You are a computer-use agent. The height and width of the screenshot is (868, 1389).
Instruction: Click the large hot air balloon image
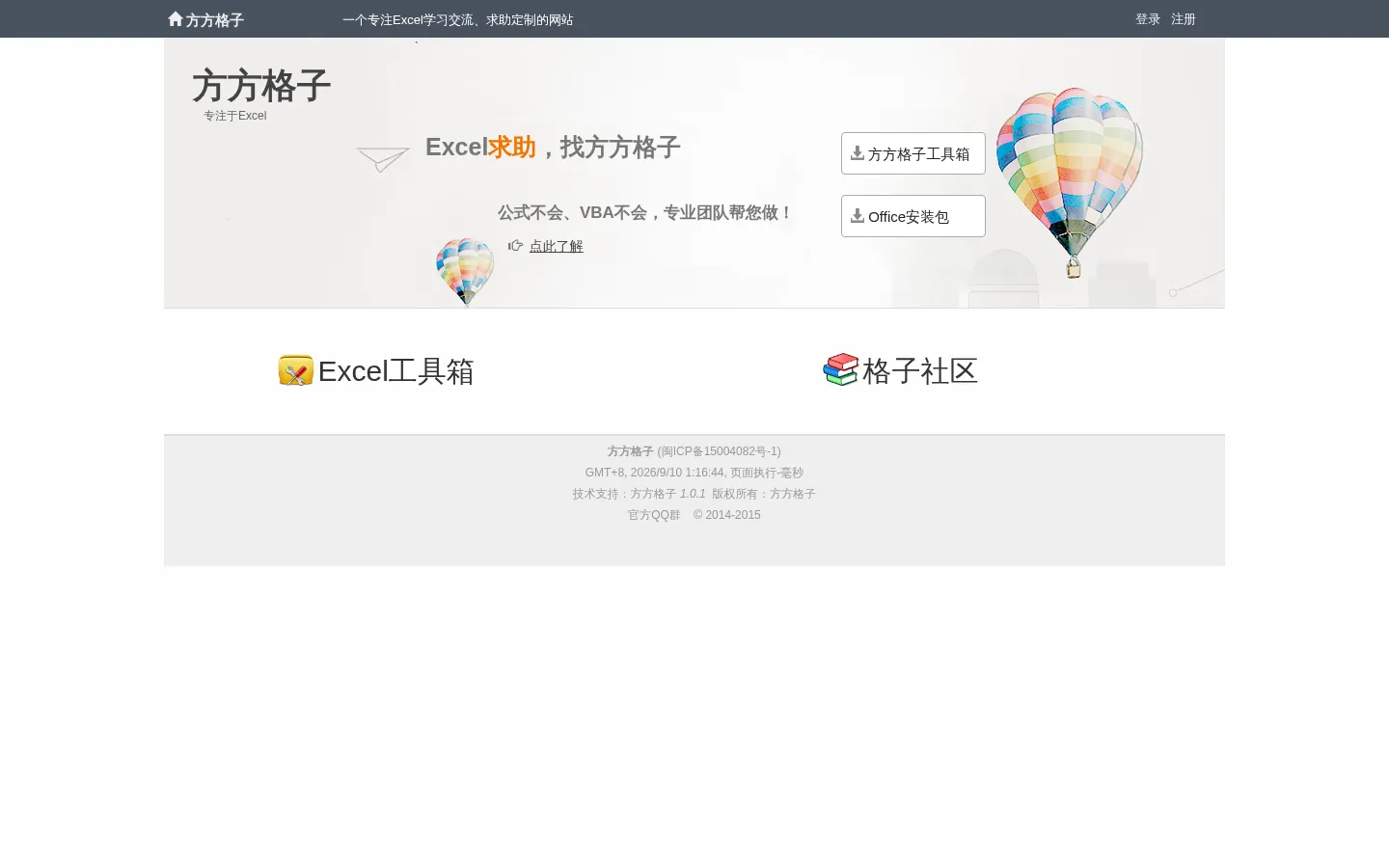[x=1070, y=182]
